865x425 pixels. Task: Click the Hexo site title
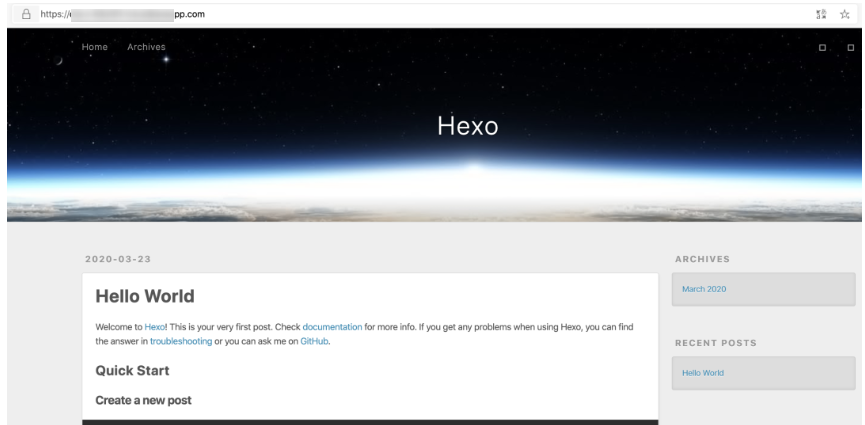[468, 126]
